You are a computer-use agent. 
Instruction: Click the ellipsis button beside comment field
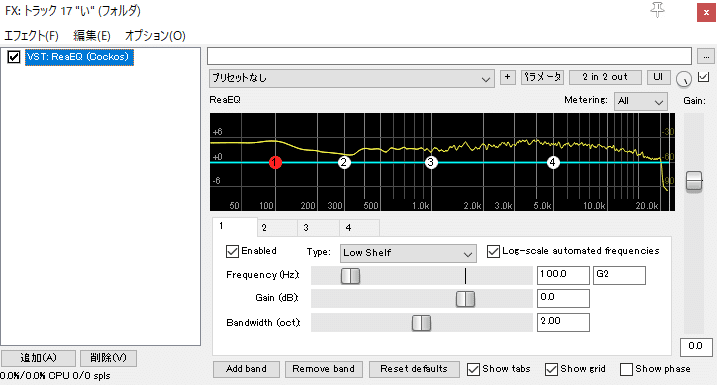click(706, 56)
